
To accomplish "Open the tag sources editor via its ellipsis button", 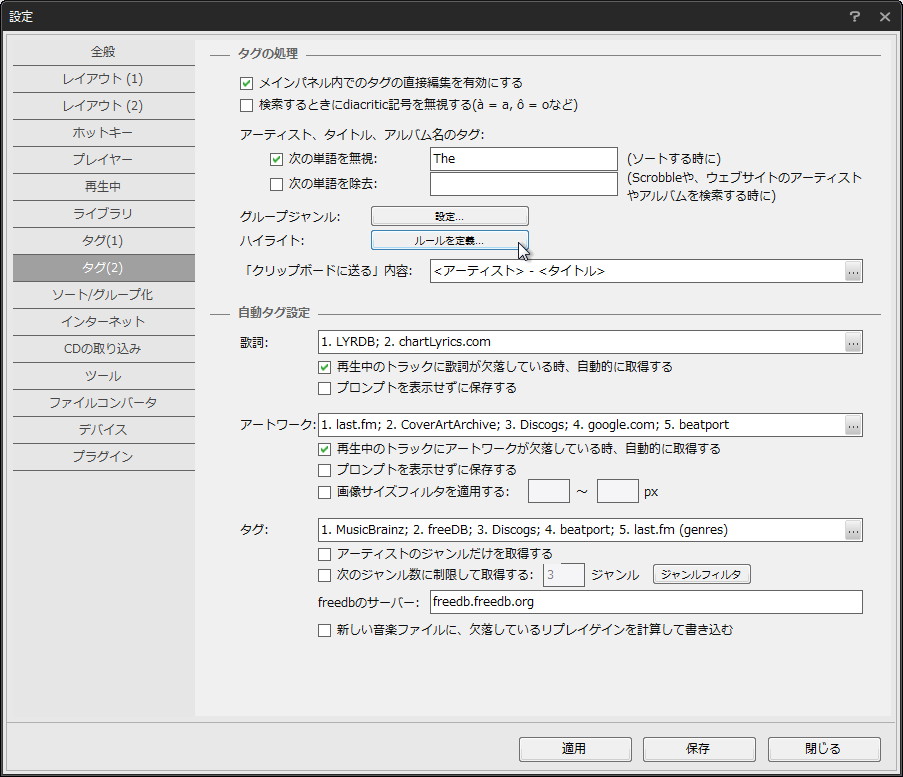I will (852, 529).
